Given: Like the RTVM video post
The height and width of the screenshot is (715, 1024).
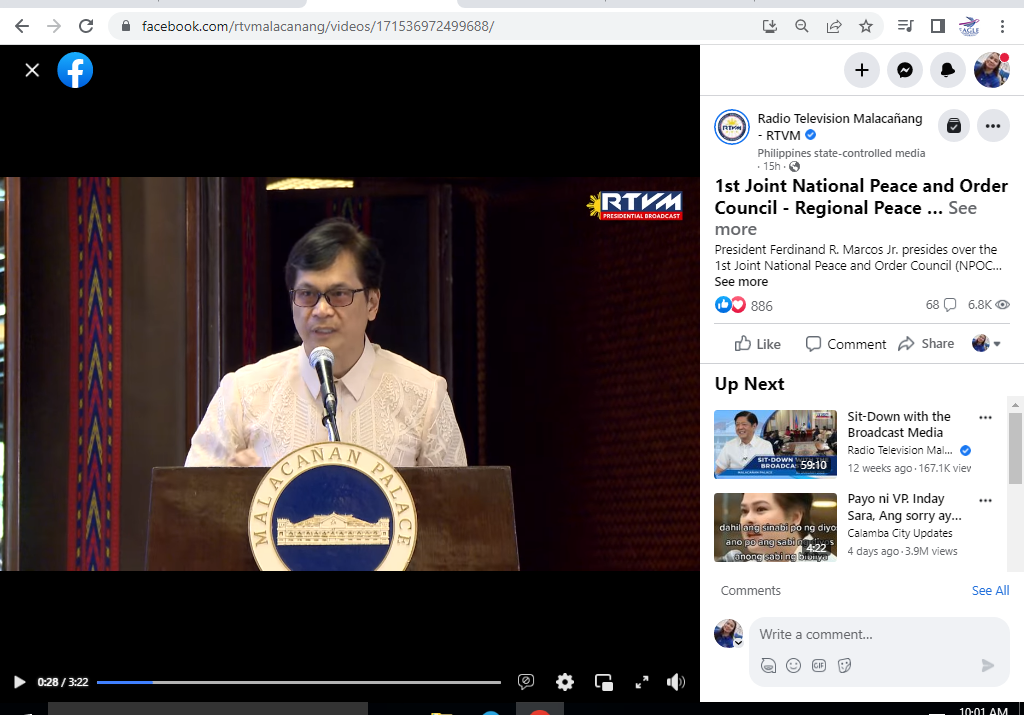Looking at the screenshot, I should point(757,344).
